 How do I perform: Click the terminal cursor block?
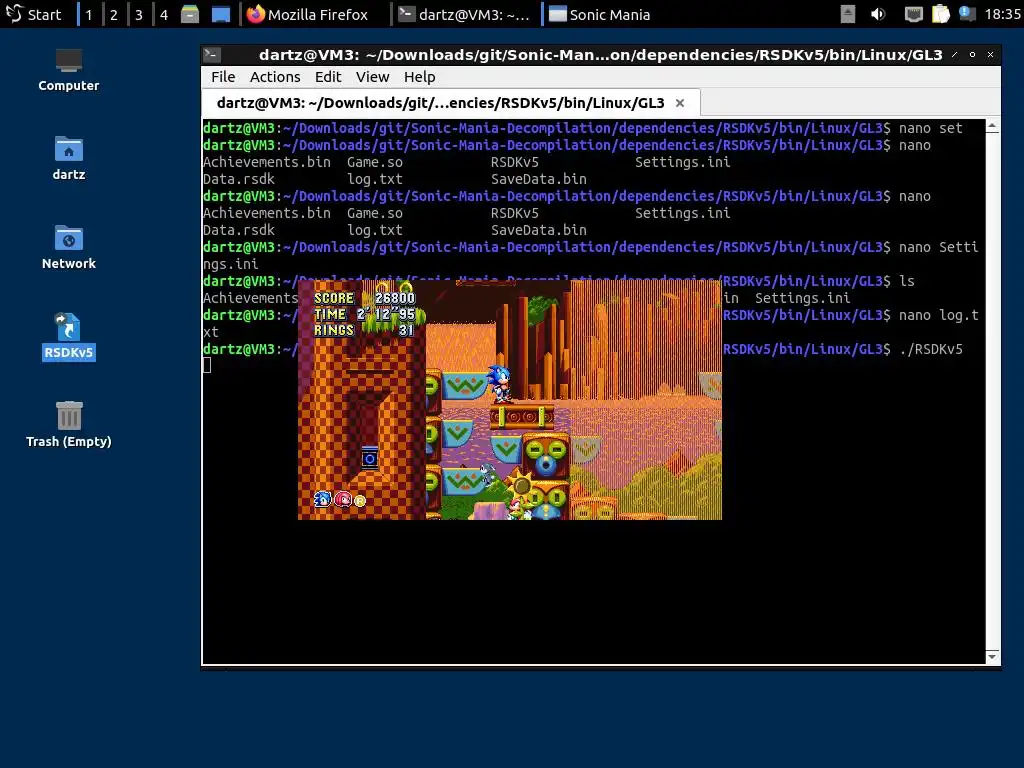pos(207,365)
